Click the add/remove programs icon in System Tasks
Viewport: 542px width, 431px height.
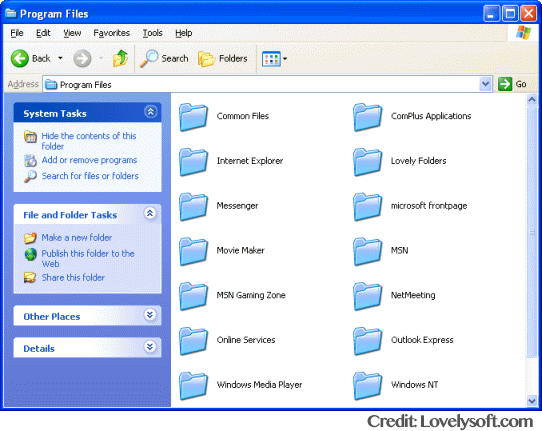30,160
